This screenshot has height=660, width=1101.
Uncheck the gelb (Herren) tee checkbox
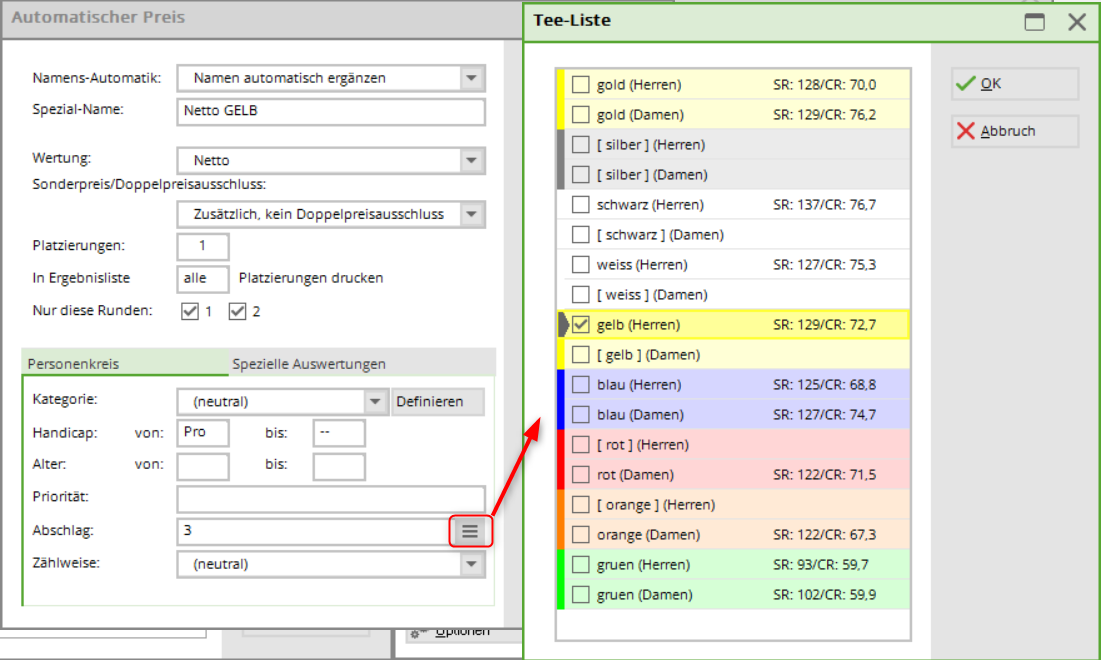point(581,325)
